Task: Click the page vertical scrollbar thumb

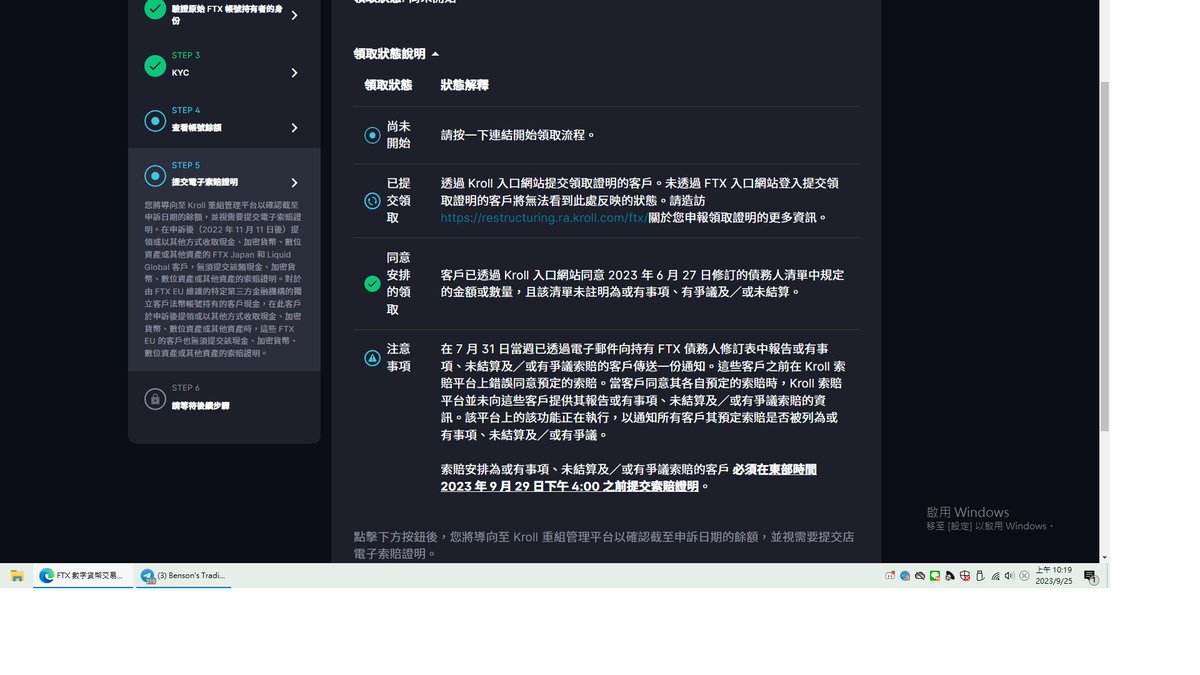Action: pyautogui.click(x=1104, y=256)
